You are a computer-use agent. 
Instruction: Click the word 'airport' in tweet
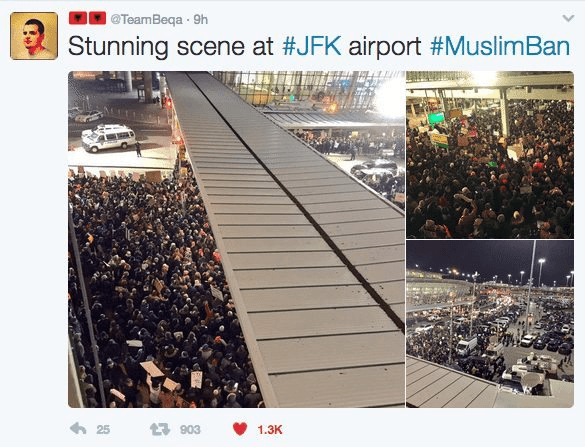tap(385, 47)
